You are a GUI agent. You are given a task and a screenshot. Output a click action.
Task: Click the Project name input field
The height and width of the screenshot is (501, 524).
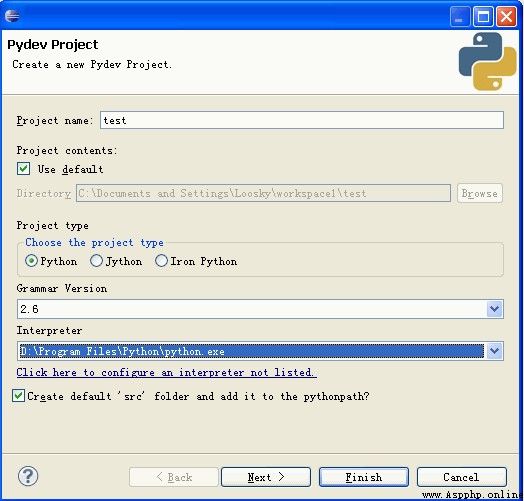coord(302,120)
